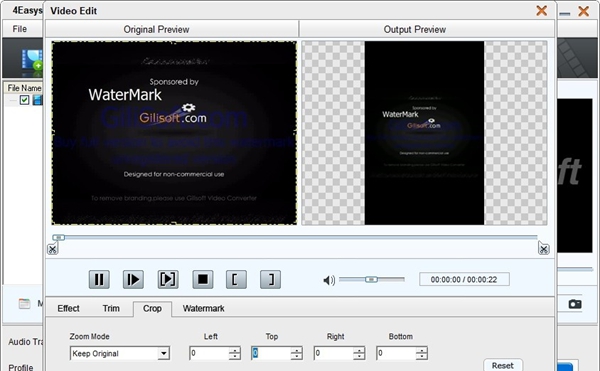
Task: Increase the Left crop value
Action: tap(235, 350)
